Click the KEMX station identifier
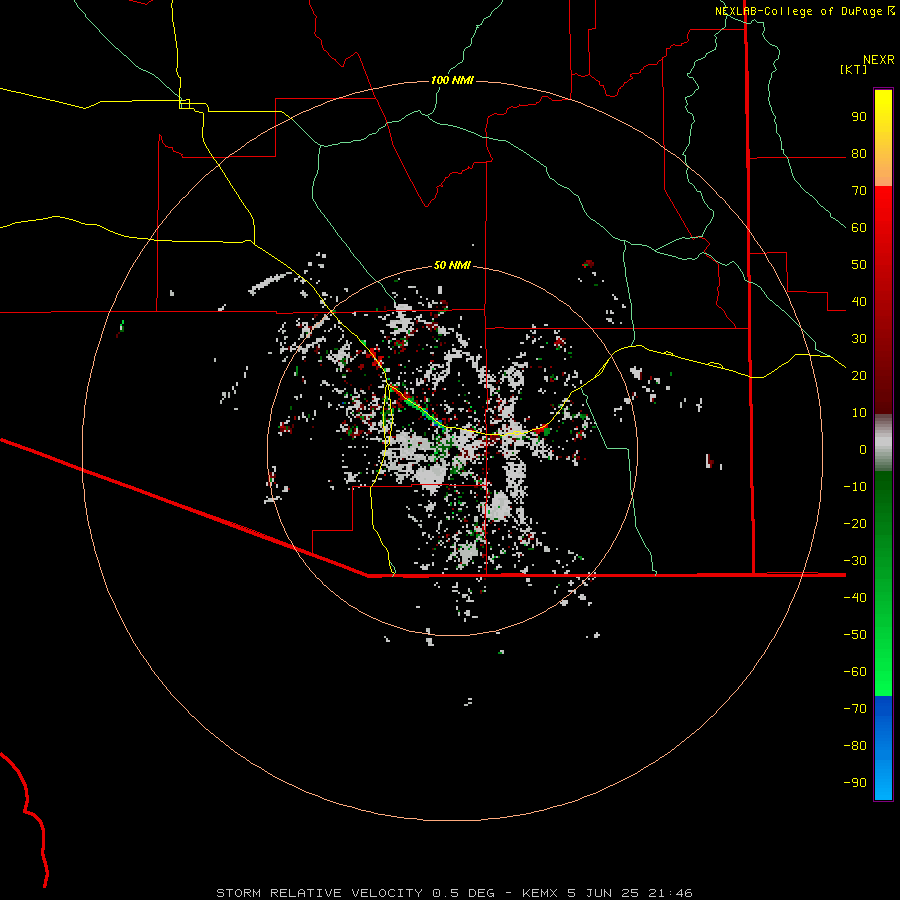Viewport: 900px width, 900px height. [540, 893]
